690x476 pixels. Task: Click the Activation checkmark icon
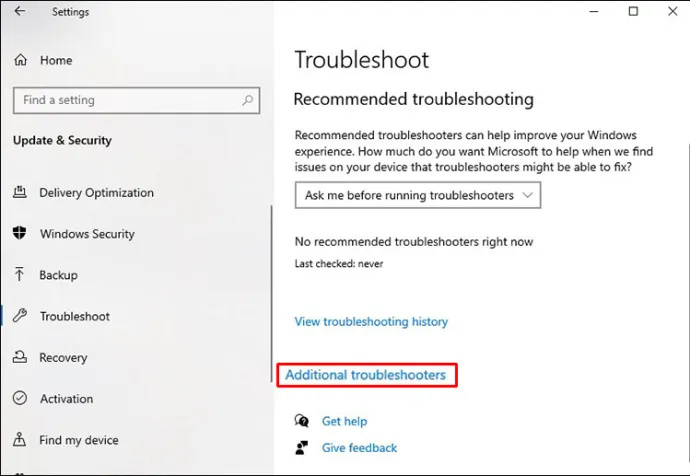20,398
